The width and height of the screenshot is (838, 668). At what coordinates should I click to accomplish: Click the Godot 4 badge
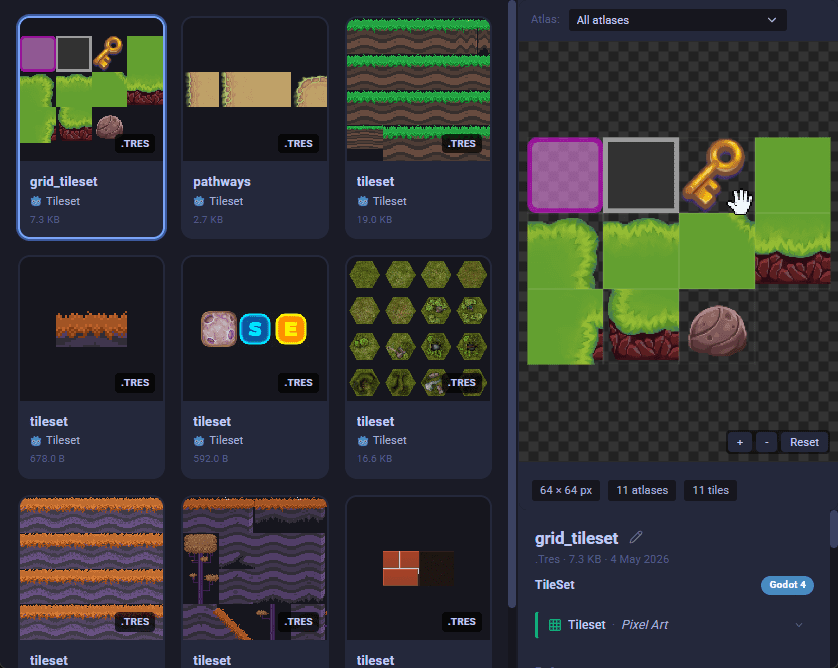point(787,585)
